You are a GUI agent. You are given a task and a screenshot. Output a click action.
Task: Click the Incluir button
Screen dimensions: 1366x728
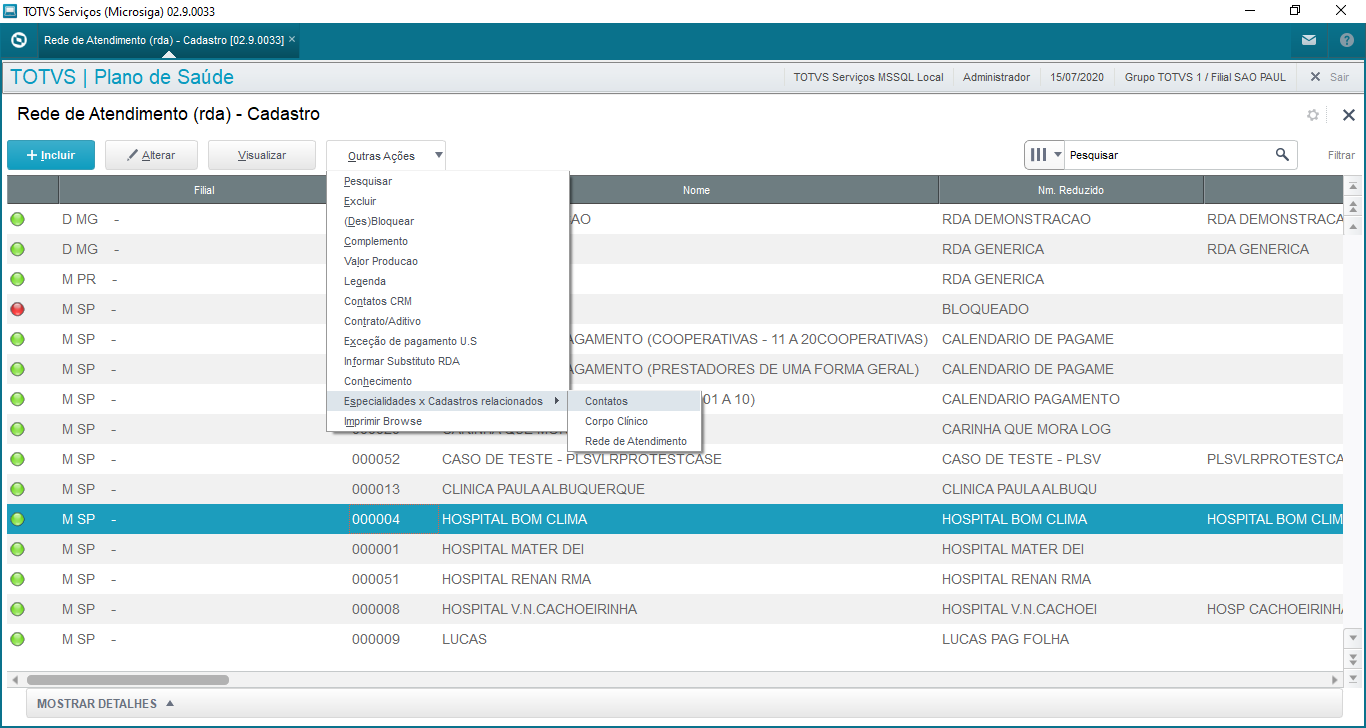(x=51, y=155)
